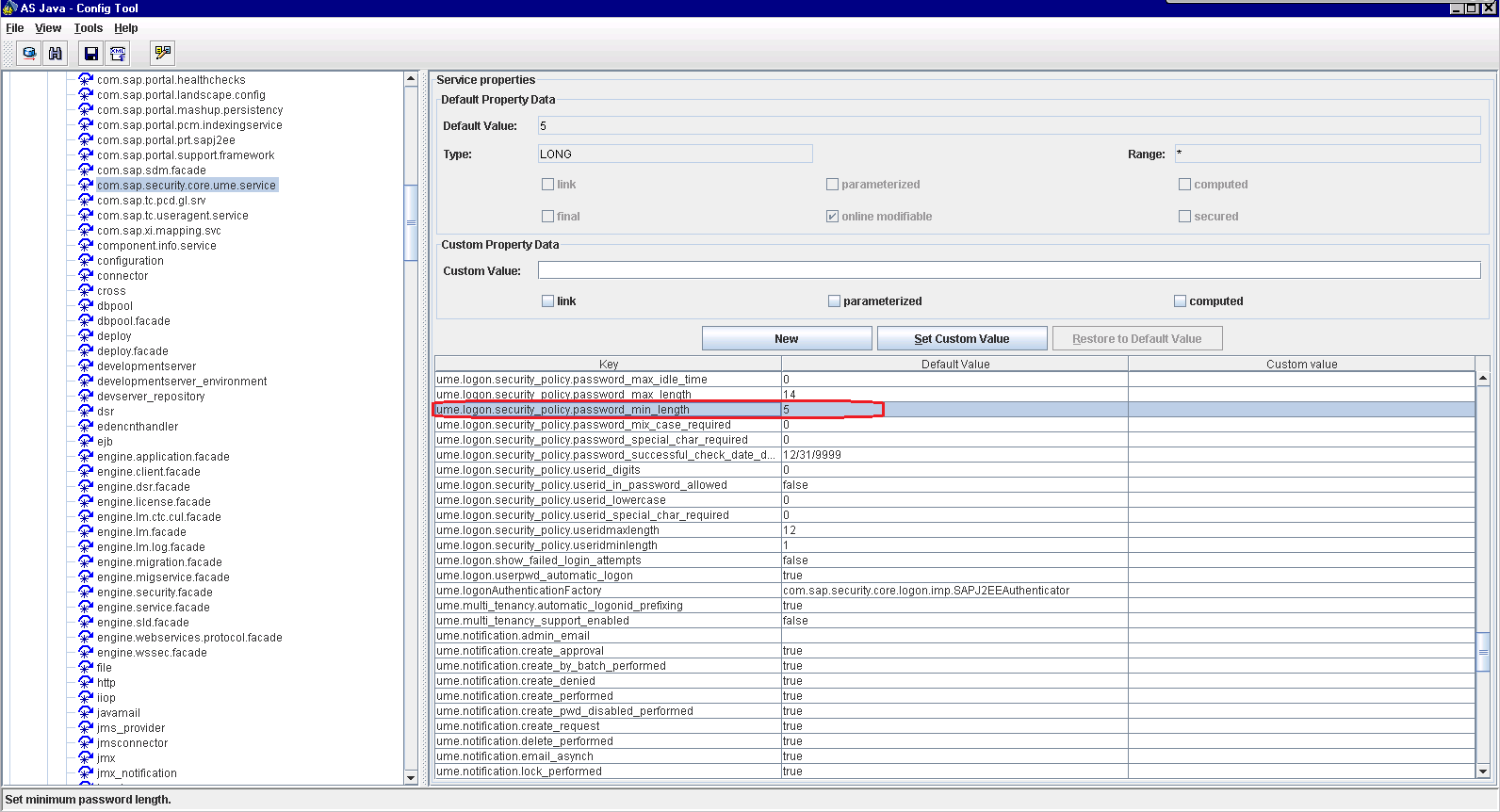Click the Custom value column header
Viewport: 1500px width, 812px height.
1302,364
